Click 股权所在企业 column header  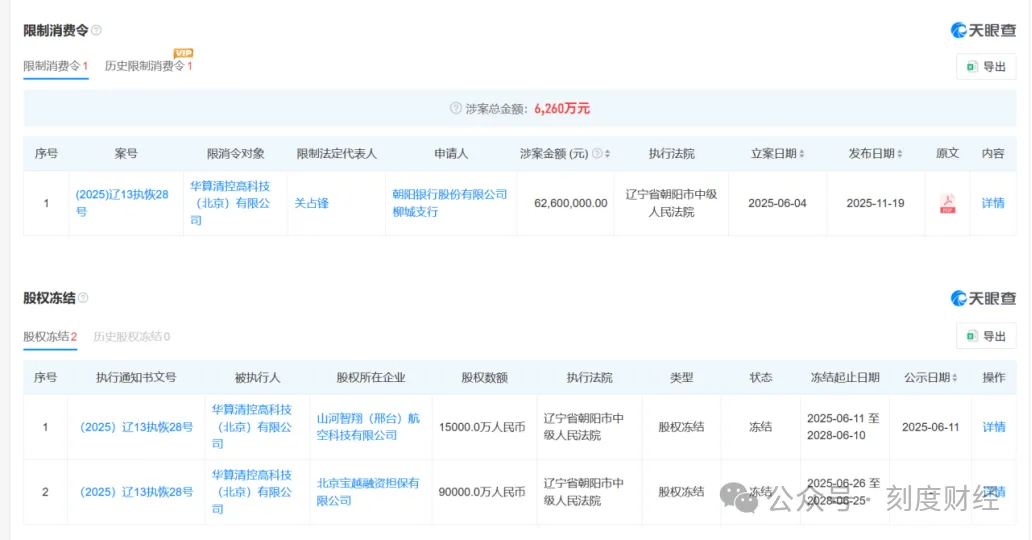(371, 377)
